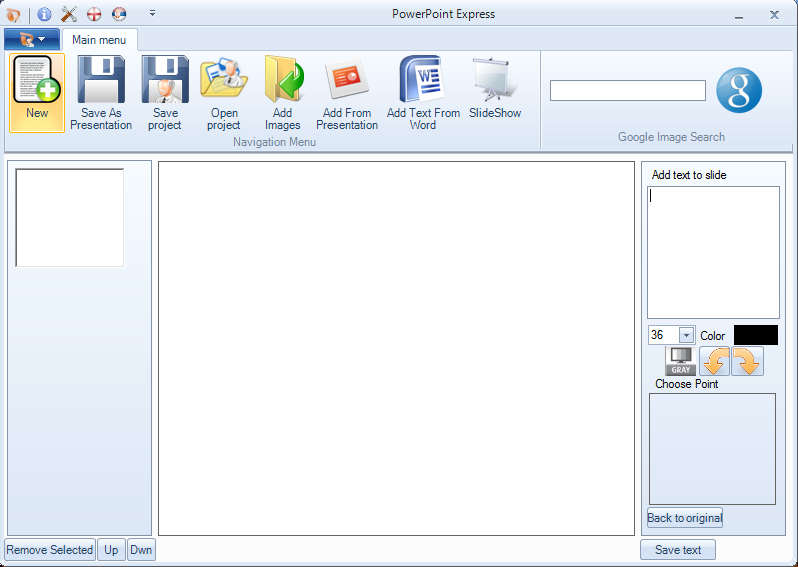Expand the blue application menu button
The width and height of the screenshot is (798, 567).
pyautogui.click(x=31, y=40)
